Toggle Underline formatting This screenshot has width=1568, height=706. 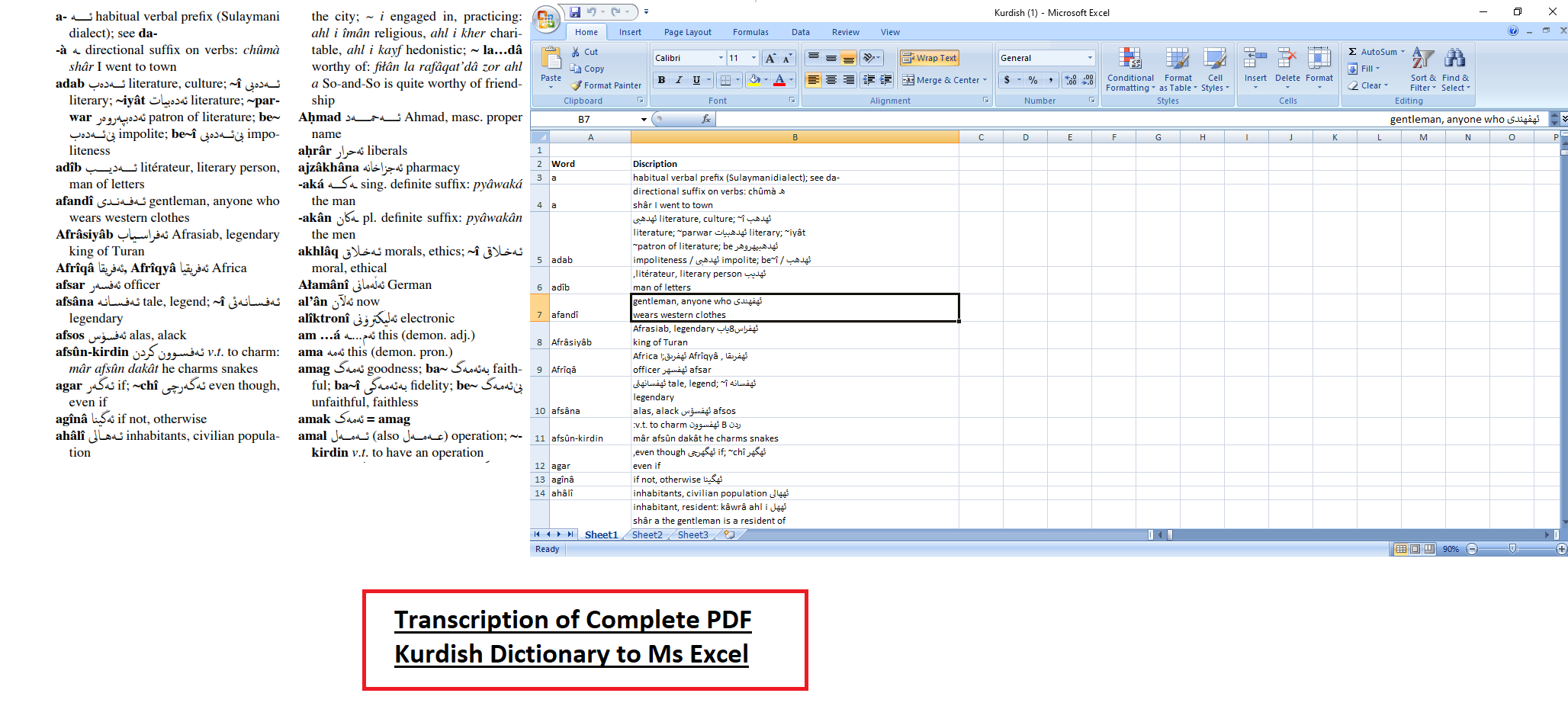(696, 80)
